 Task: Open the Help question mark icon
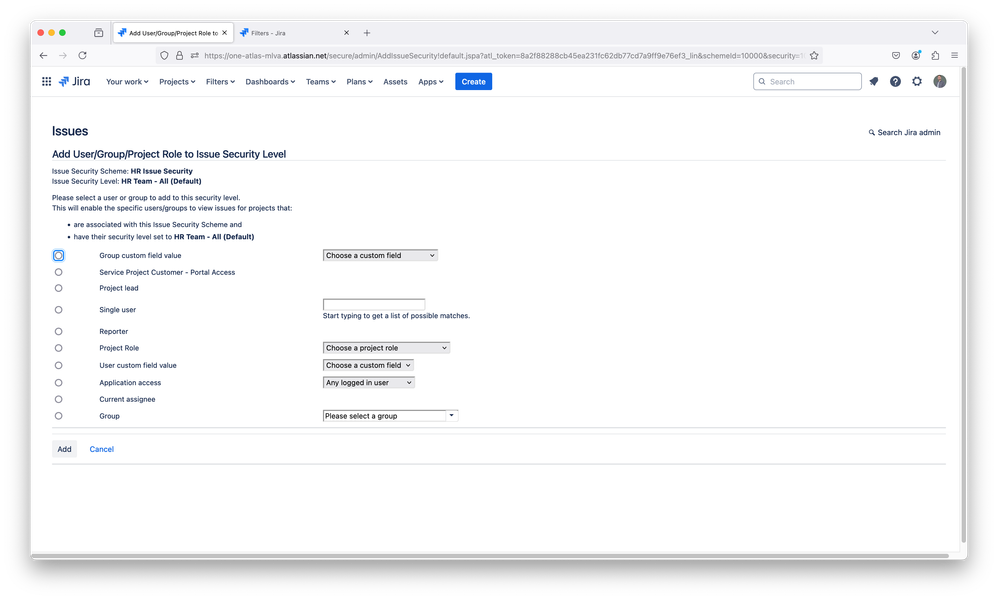pos(895,81)
